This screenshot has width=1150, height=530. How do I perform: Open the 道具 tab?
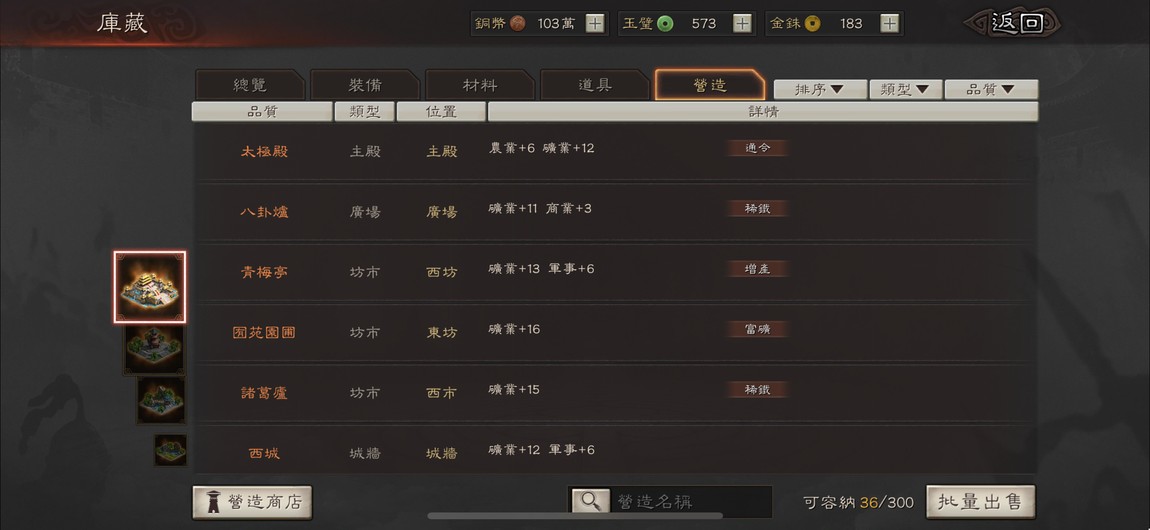[x=595, y=85]
